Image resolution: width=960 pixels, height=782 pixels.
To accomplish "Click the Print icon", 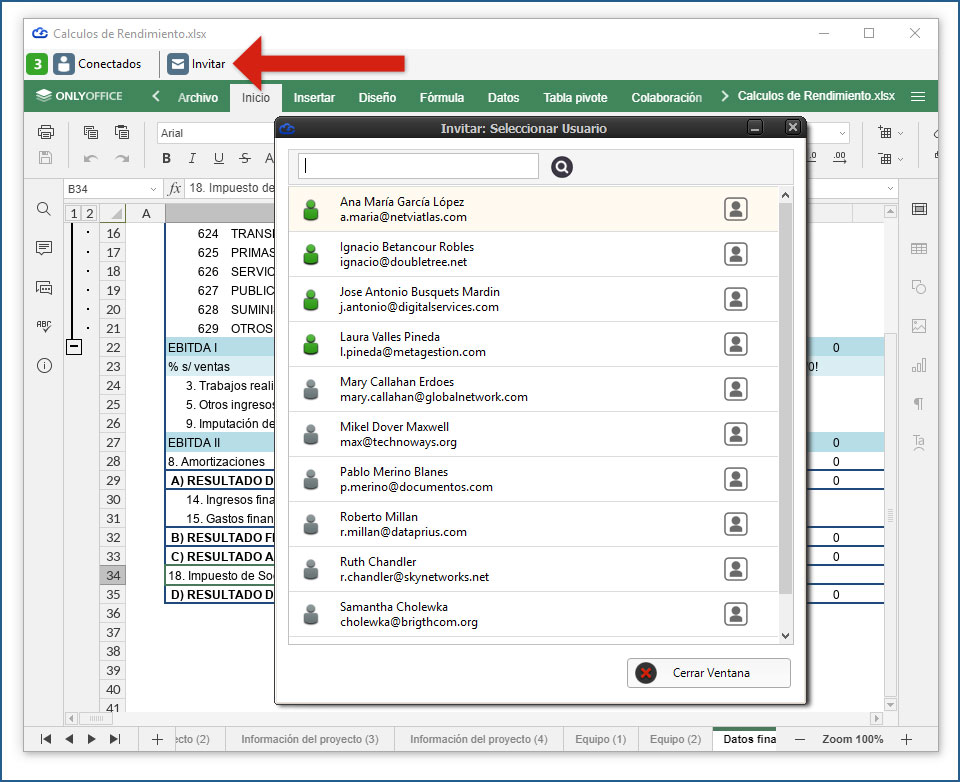I will tap(45, 132).
